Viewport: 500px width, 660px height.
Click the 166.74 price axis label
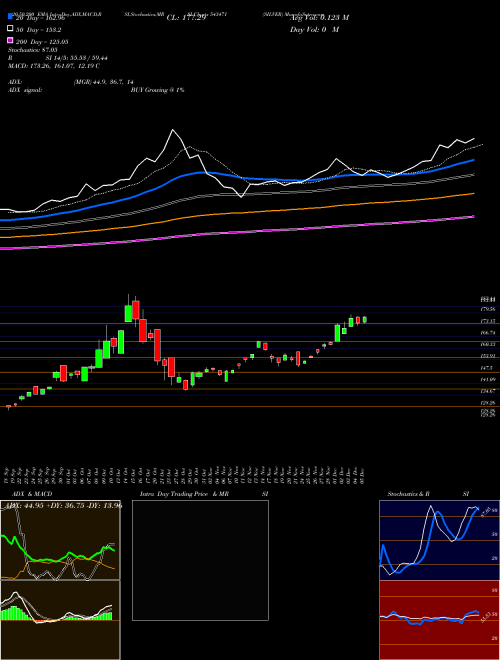point(488,333)
